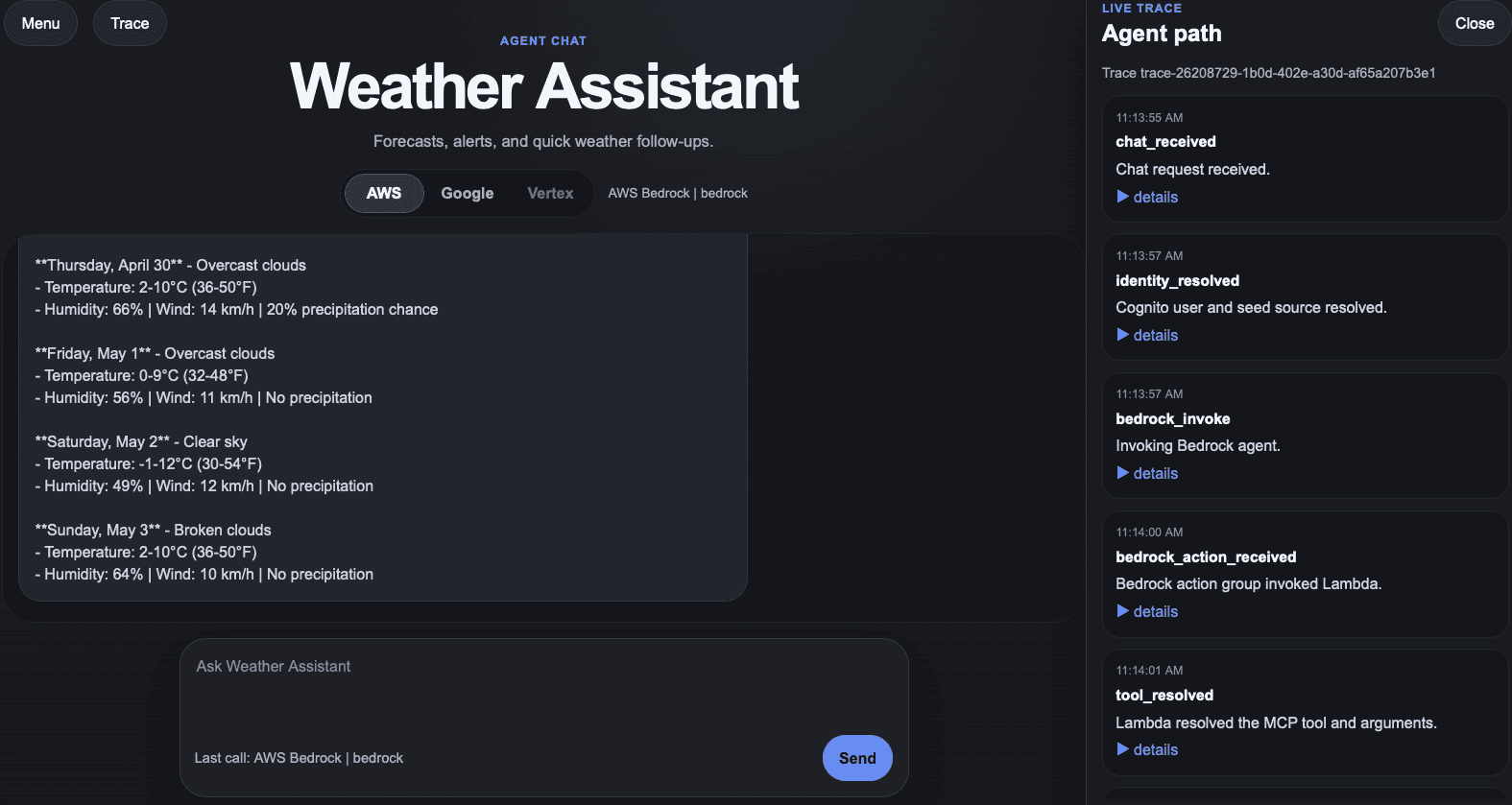Click the Weather Assistant heading
The width and height of the screenshot is (1512, 805).
click(x=544, y=86)
